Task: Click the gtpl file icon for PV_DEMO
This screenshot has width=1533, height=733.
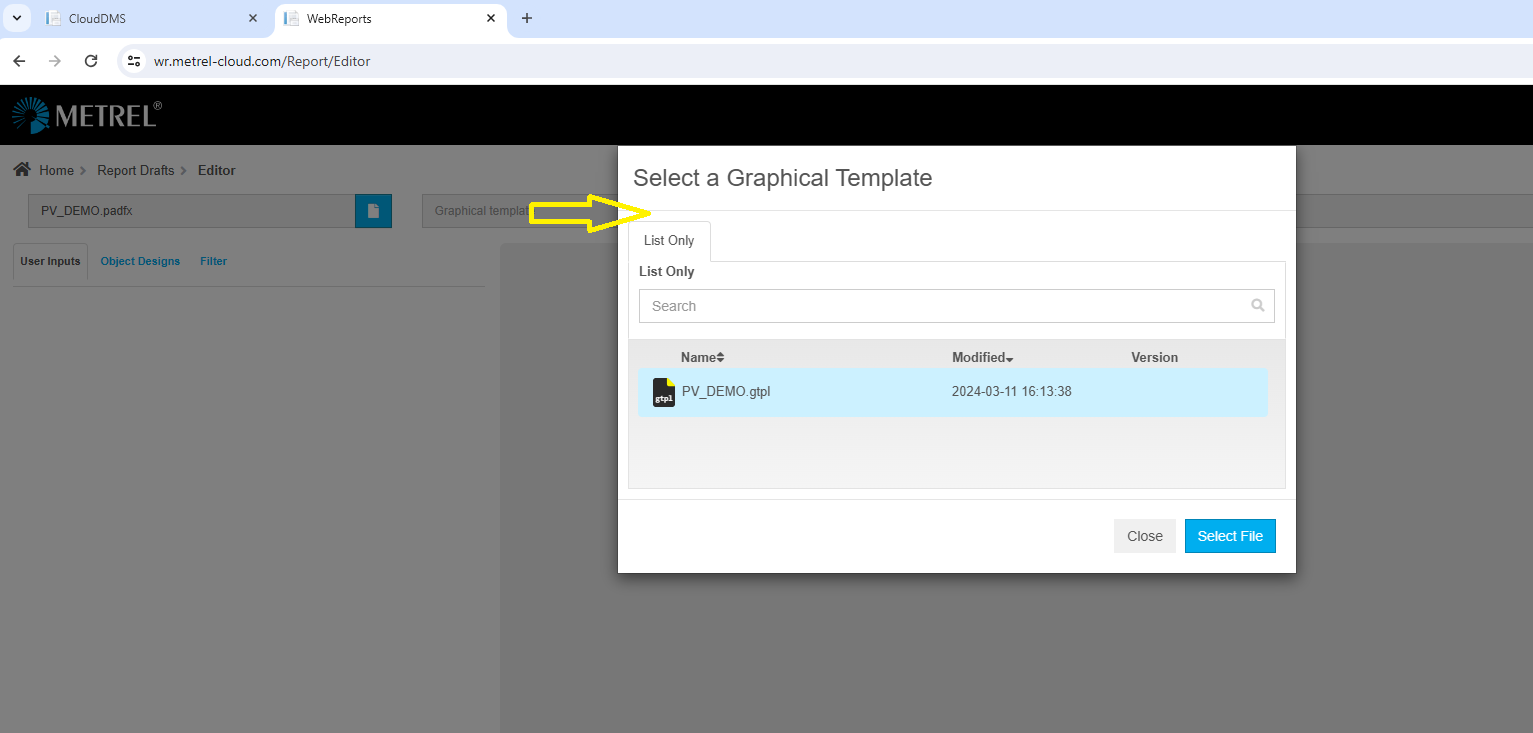Action: 664,393
